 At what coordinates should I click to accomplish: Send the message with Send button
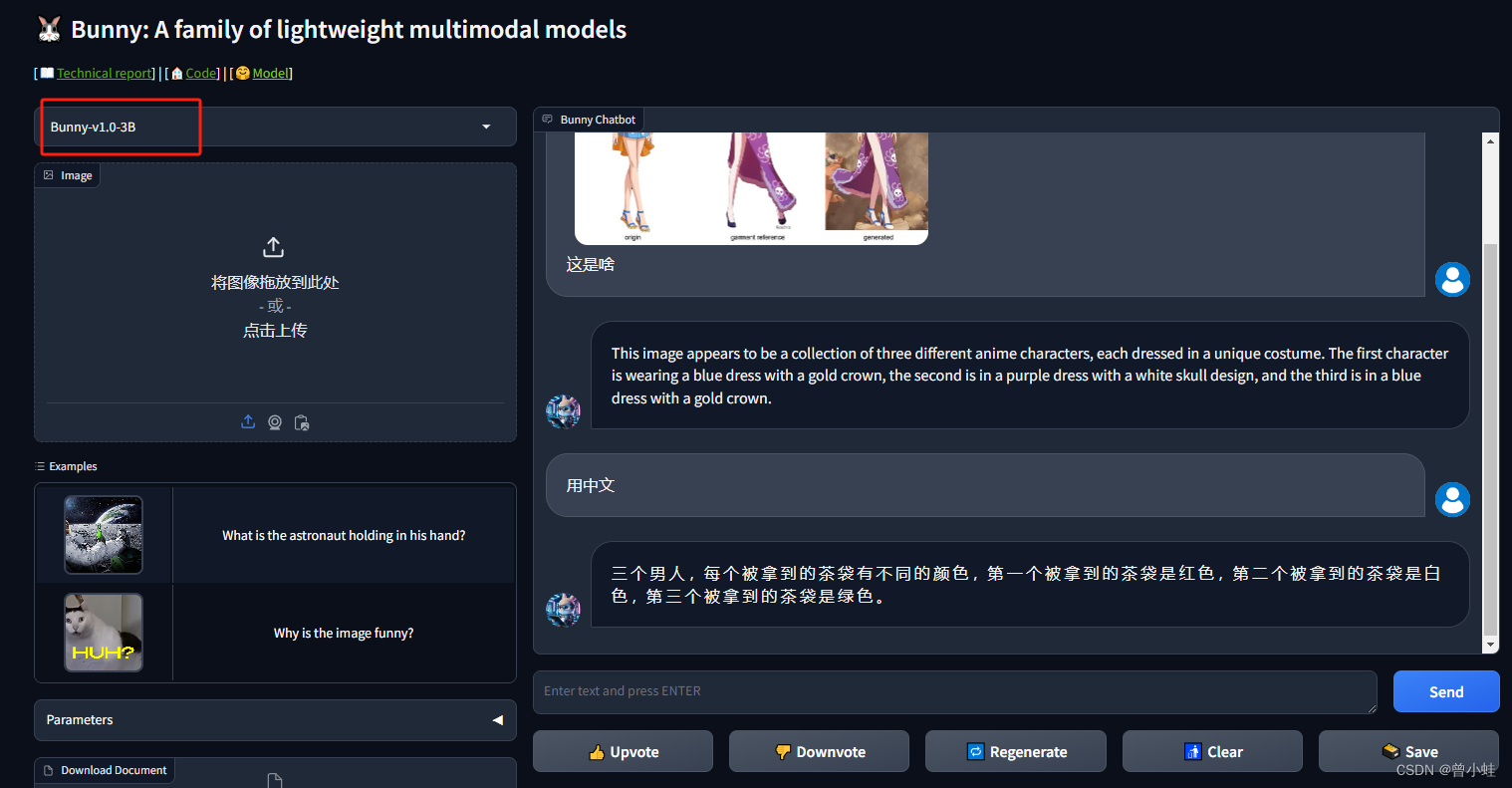click(x=1446, y=691)
